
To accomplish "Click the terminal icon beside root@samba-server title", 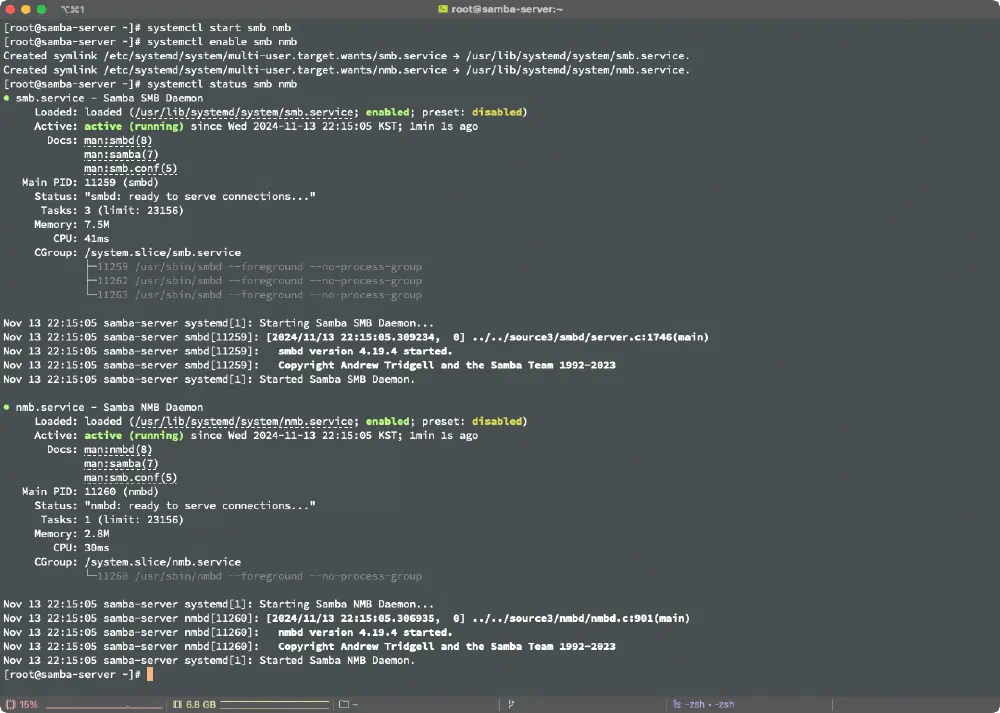I will click(x=443, y=7).
